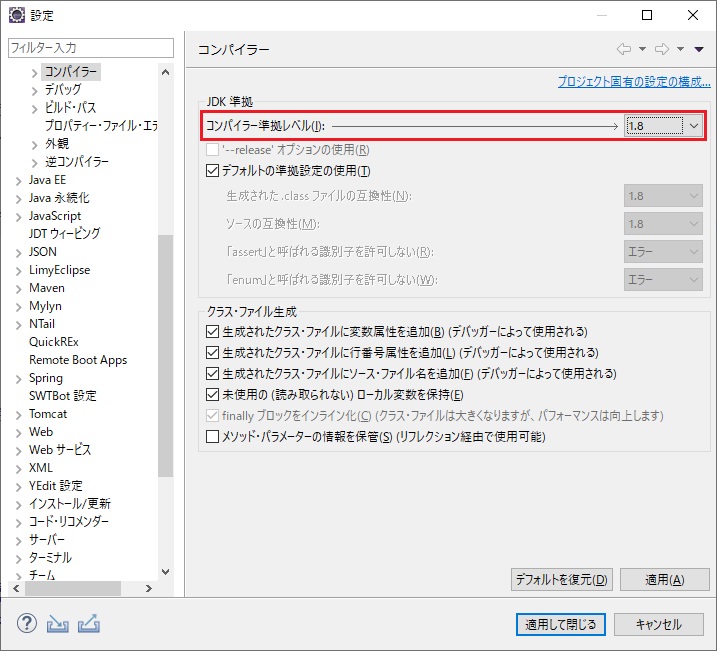
Task: Expand the Maven tree node
Action: click(x=18, y=288)
